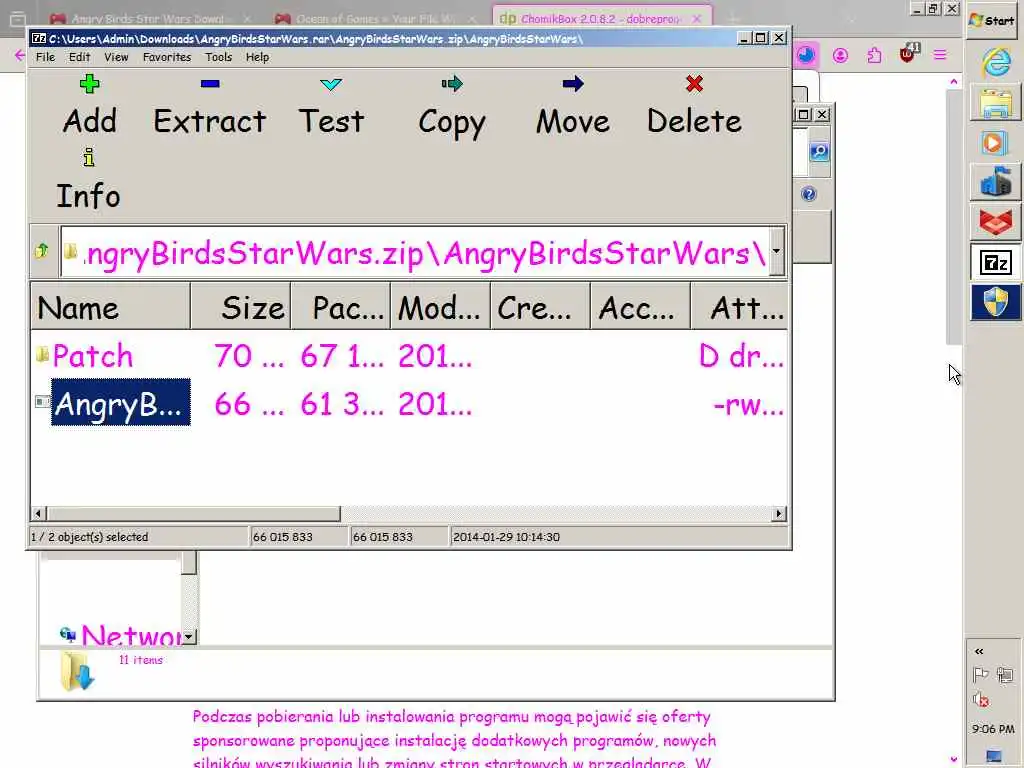Expand the address path dropdown

(776, 251)
